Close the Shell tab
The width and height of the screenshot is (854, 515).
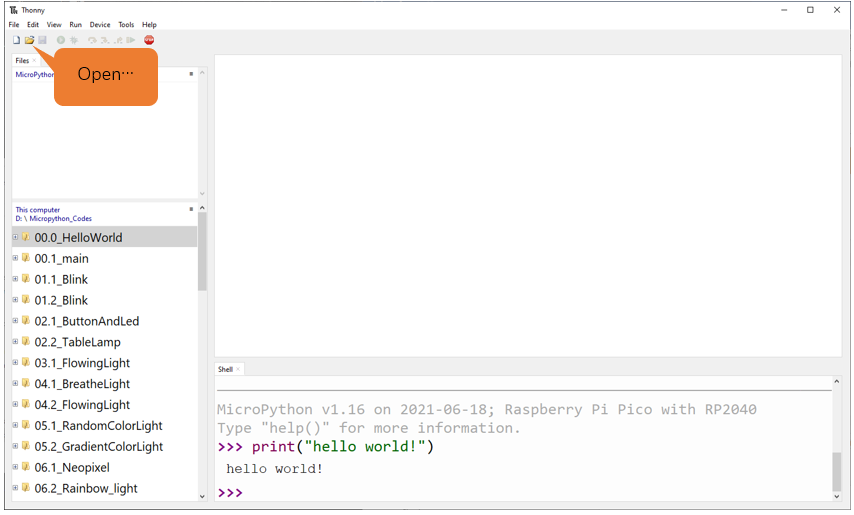point(238,369)
